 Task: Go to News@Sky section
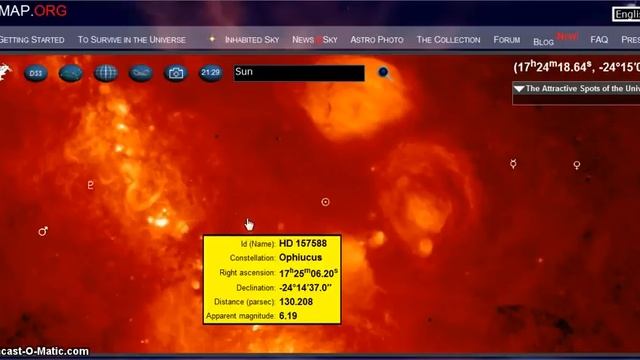[315, 40]
